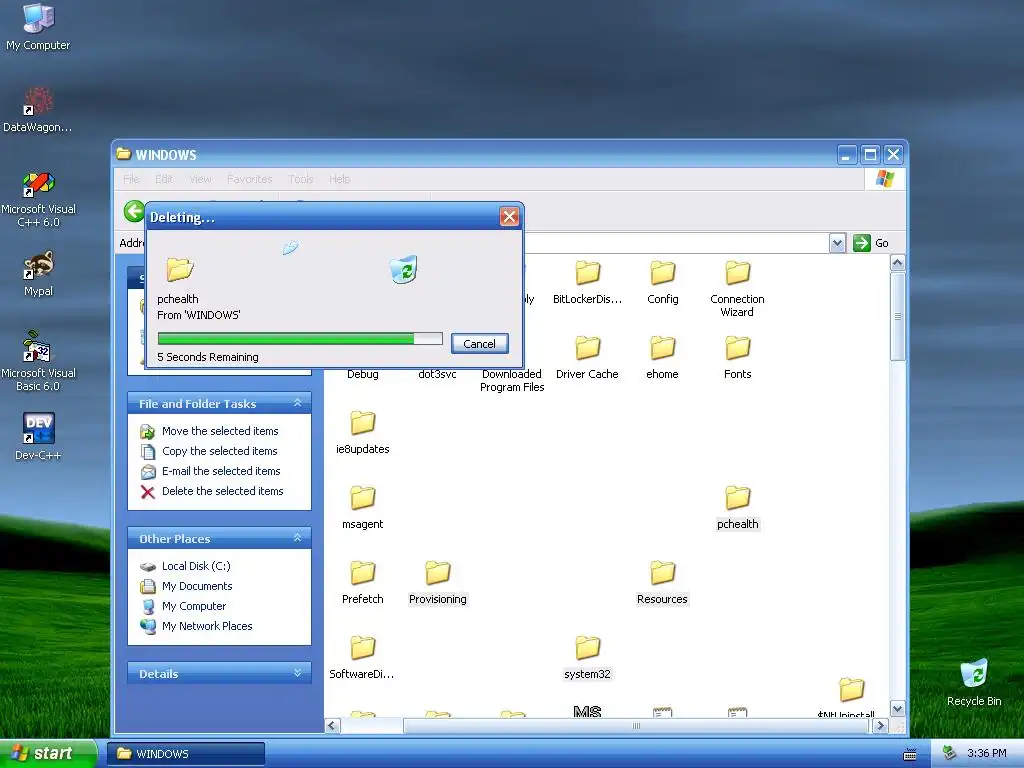Click the Downloaded Program Files label
The height and width of the screenshot is (768, 1024).
(512, 381)
